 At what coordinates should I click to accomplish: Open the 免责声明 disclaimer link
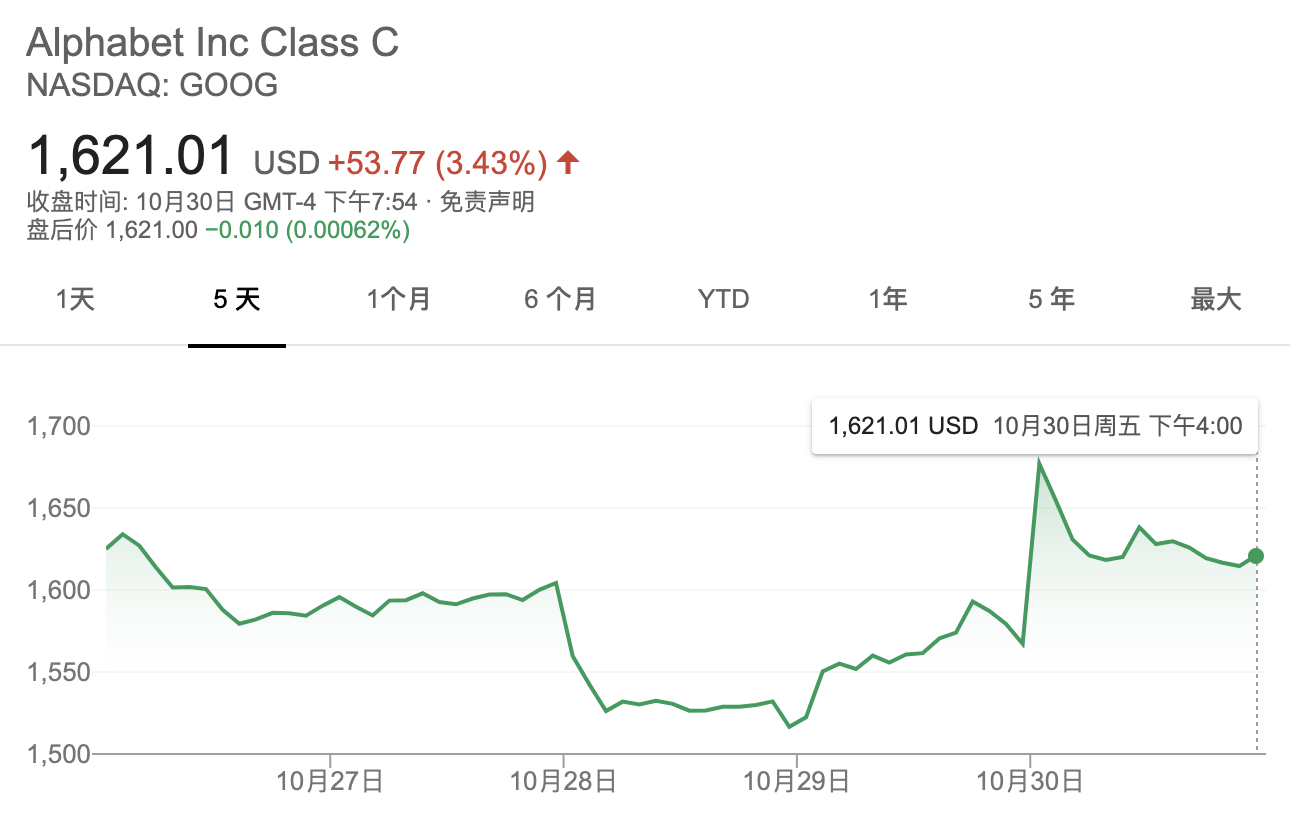(x=487, y=202)
